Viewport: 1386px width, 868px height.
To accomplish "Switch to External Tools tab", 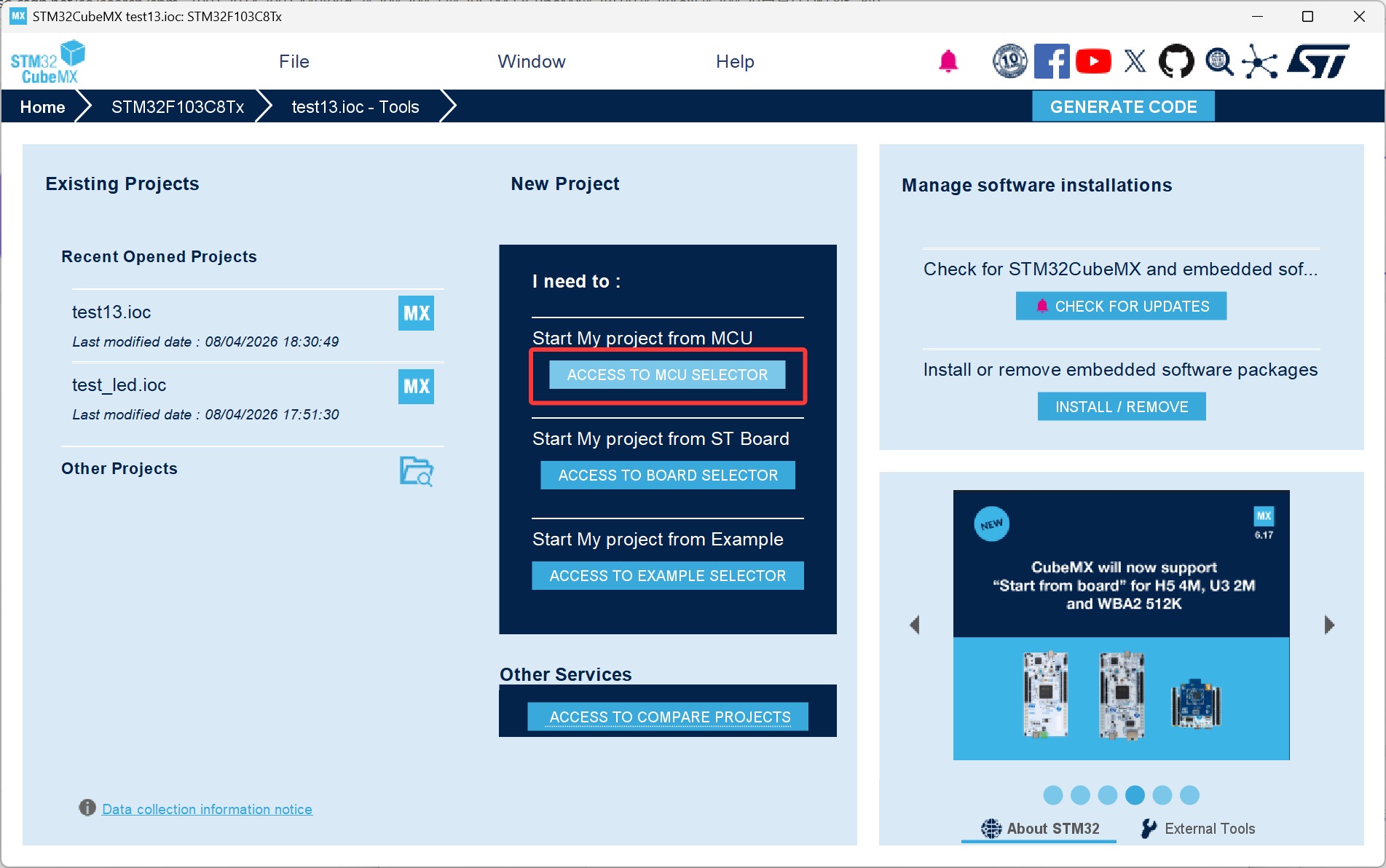I will [1198, 829].
